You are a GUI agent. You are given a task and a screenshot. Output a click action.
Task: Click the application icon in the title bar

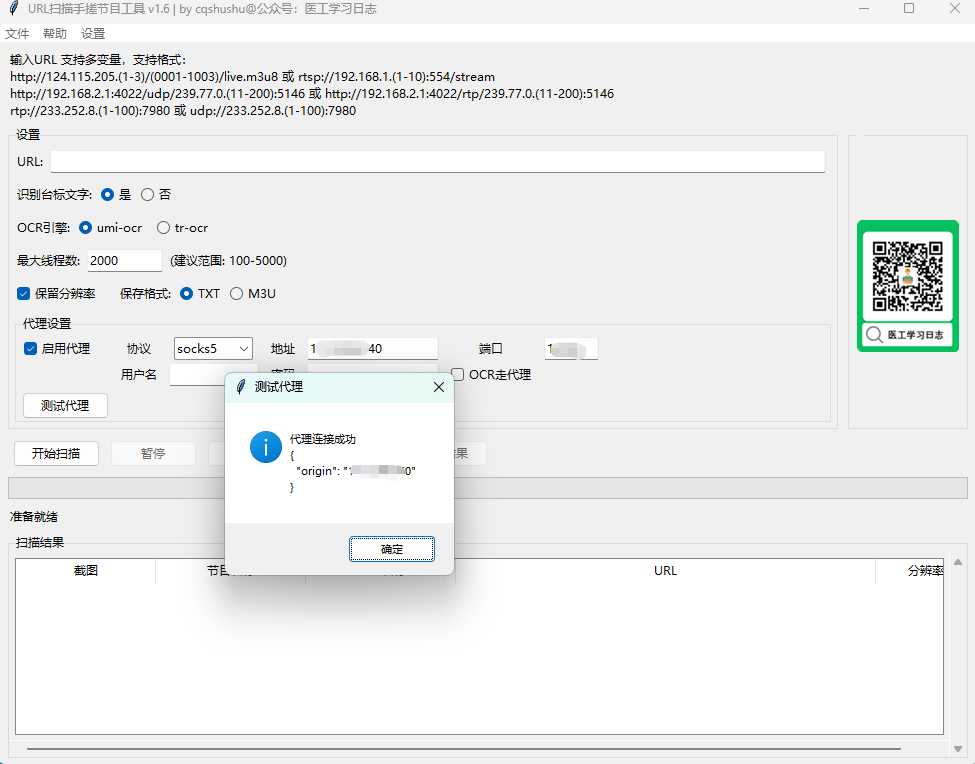coord(14,10)
